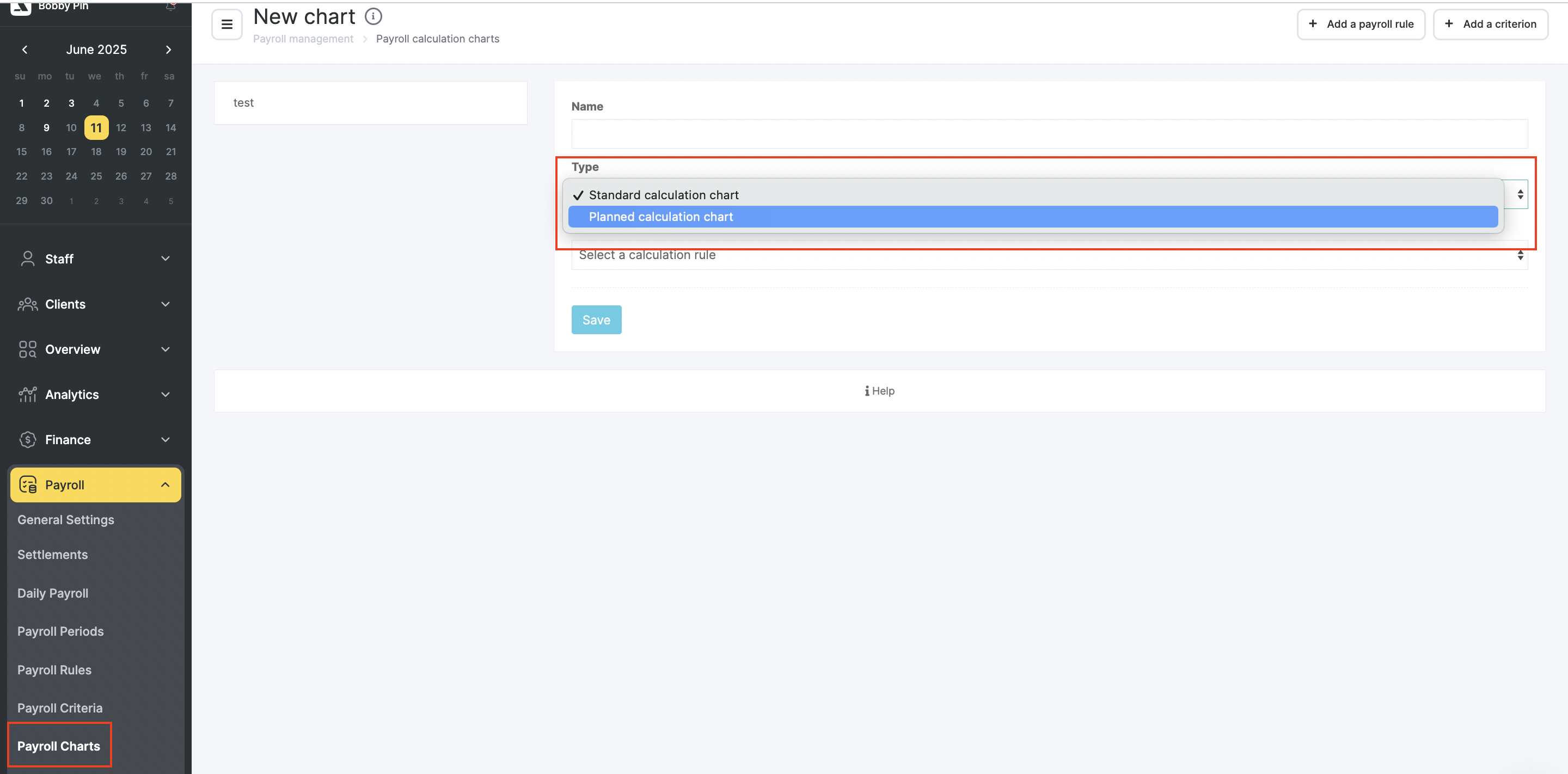Click the Type dropdown stepper arrows
This screenshot has height=774, width=1568.
1520,195
